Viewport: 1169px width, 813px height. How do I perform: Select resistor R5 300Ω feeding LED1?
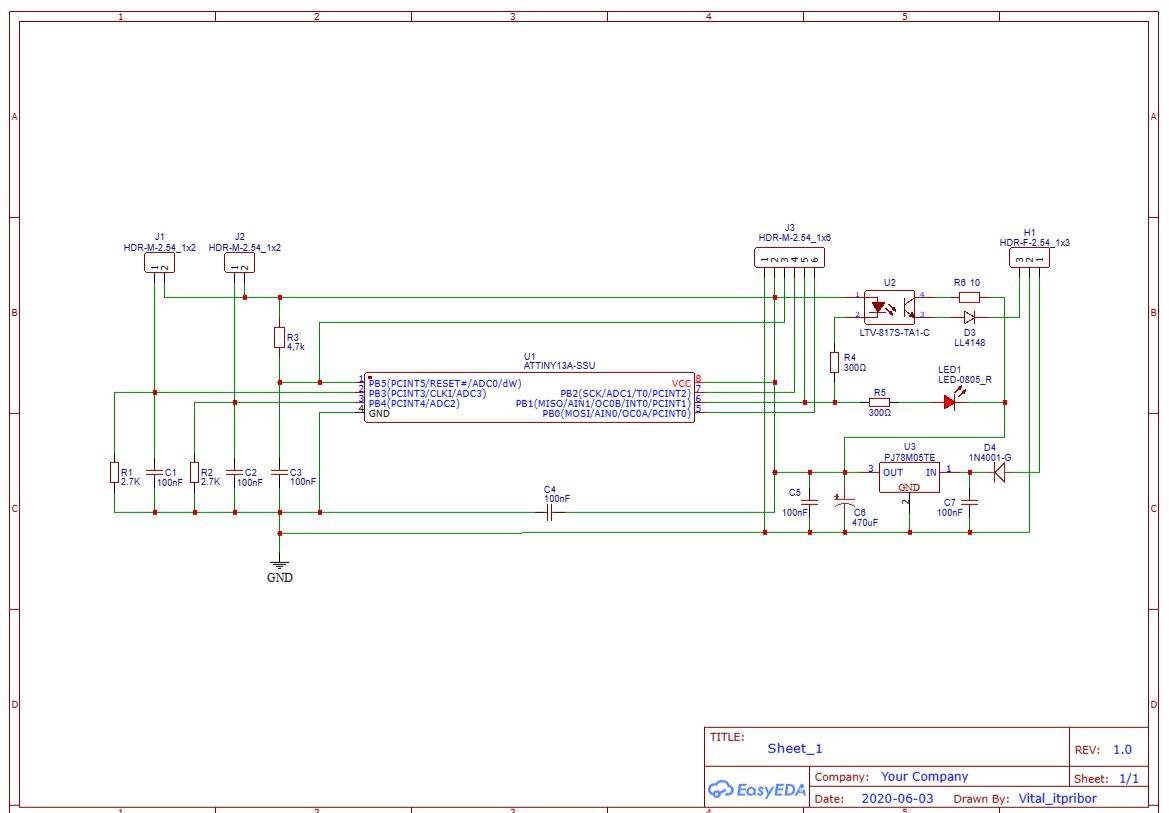[x=877, y=401]
